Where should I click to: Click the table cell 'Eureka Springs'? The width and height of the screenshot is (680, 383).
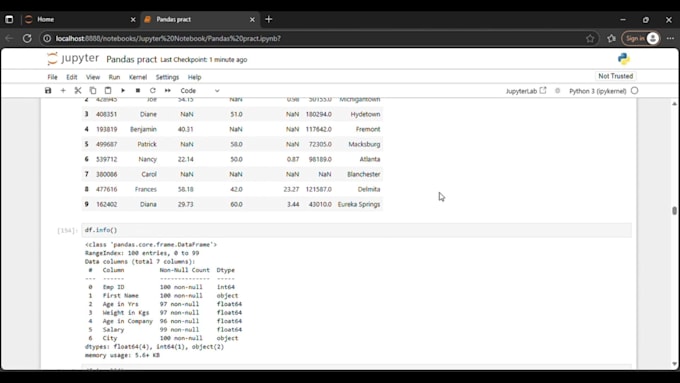pos(359,204)
